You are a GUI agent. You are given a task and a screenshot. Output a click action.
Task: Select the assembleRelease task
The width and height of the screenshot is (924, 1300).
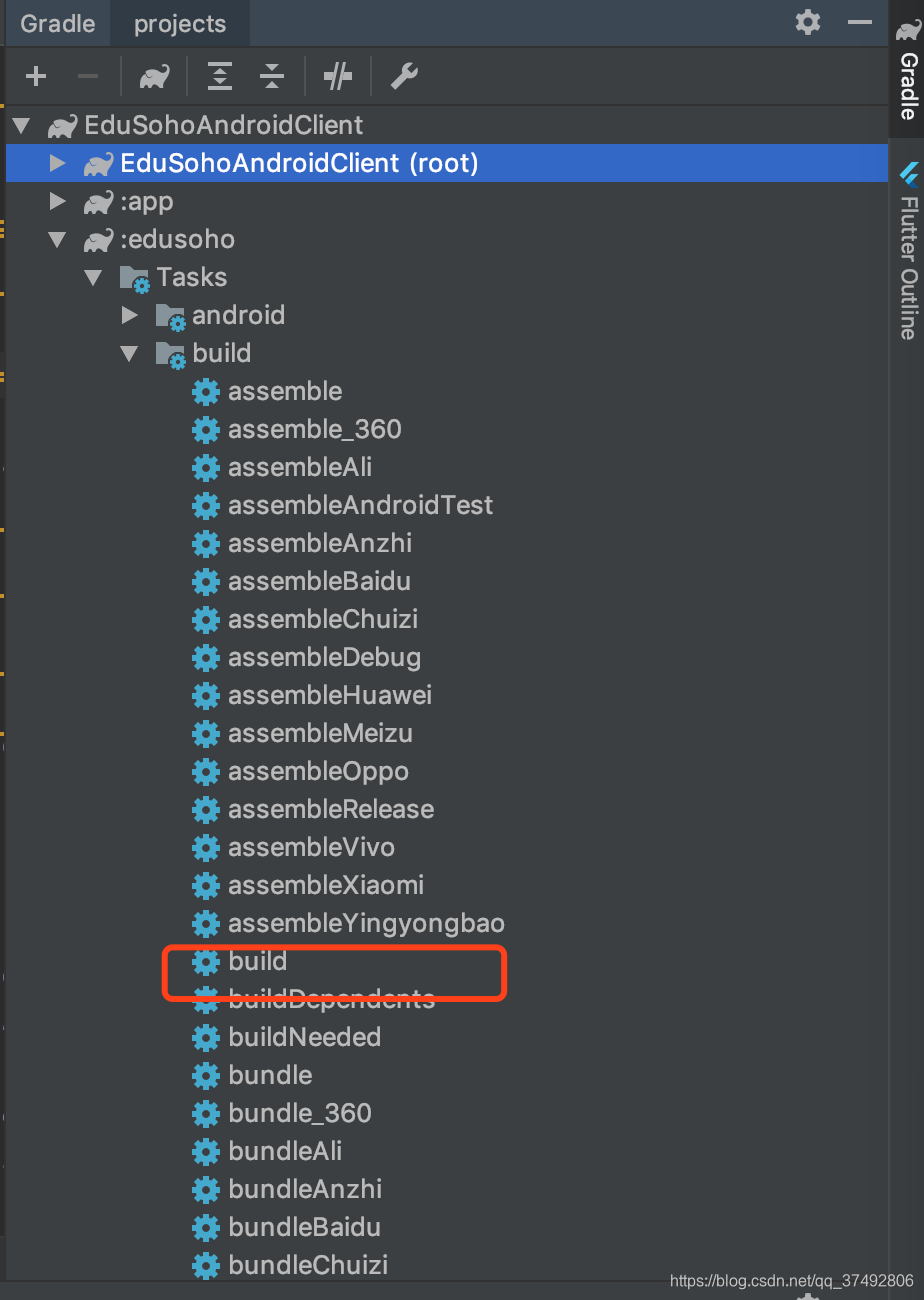click(331, 809)
